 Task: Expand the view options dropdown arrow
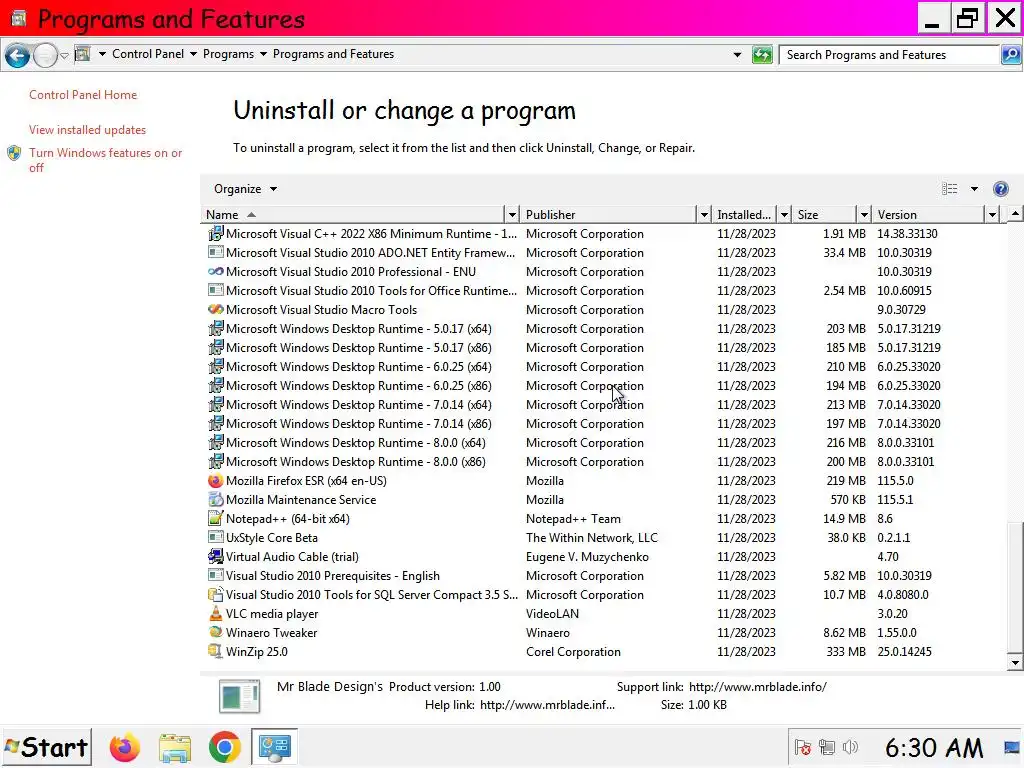tap(974, 189)
